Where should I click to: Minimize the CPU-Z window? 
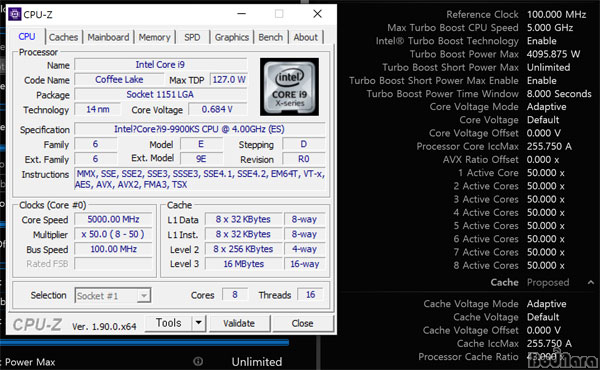tap(241, 14)
